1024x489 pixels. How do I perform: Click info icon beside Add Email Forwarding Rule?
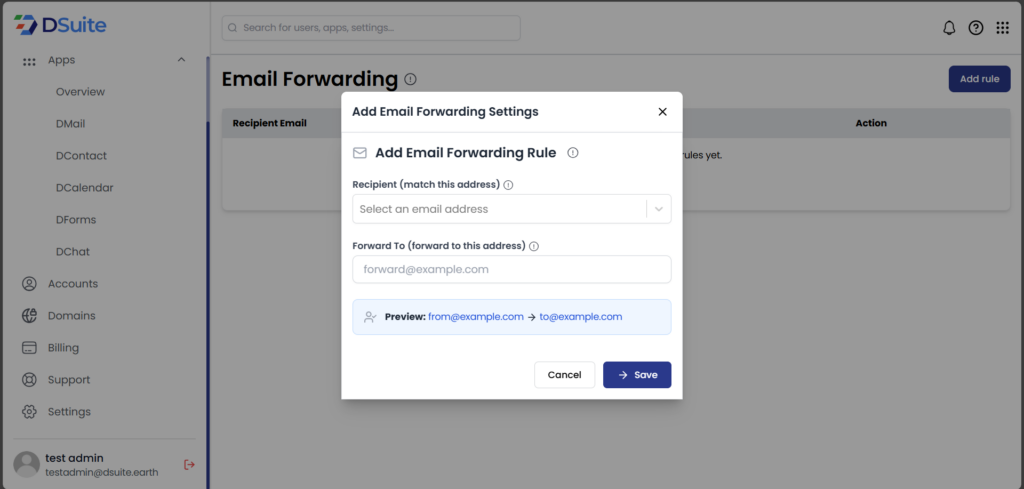pyautogui.click(x=573, y=153)
